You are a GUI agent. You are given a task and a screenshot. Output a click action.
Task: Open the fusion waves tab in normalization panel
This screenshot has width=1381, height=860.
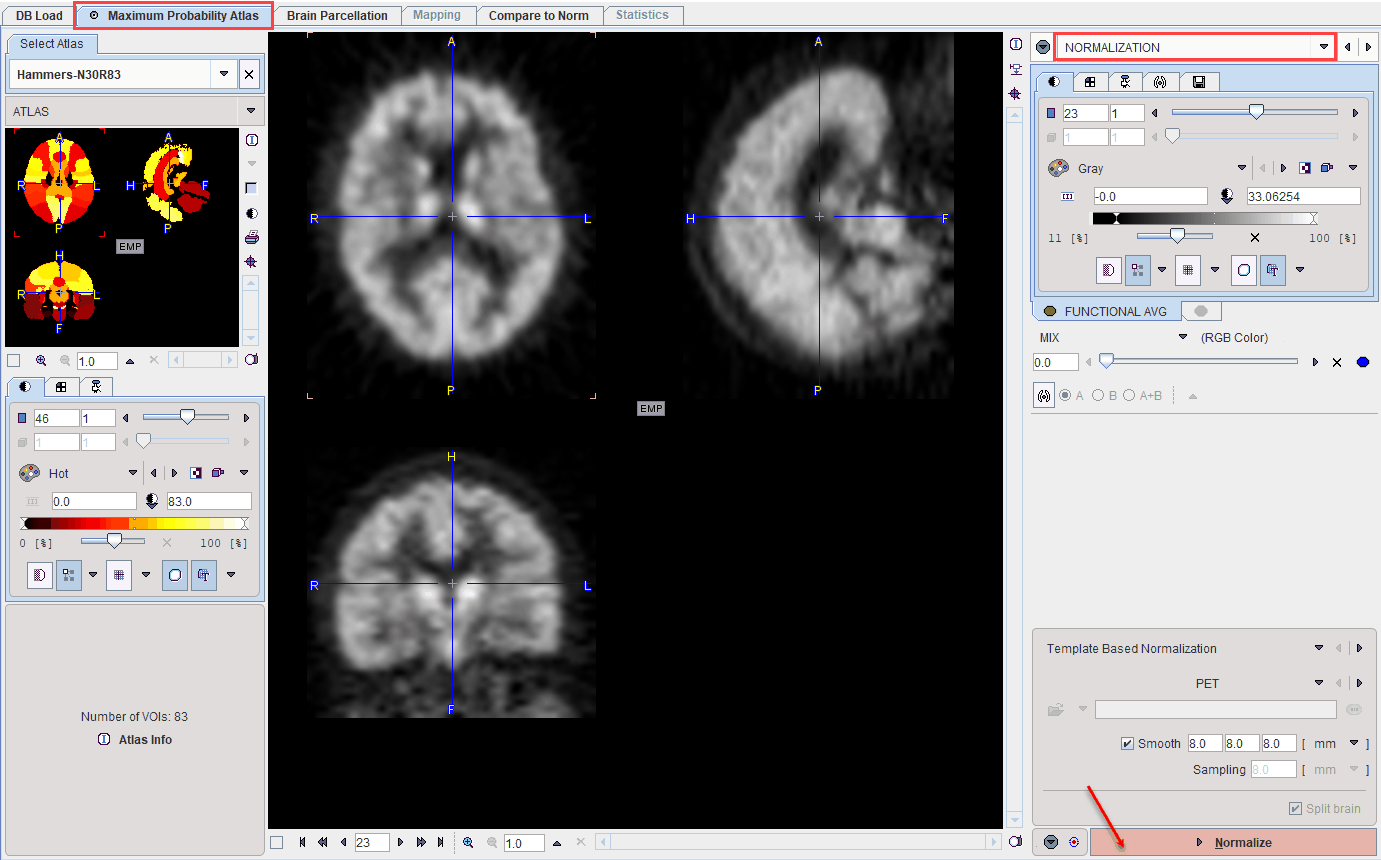coord(1160,82)
